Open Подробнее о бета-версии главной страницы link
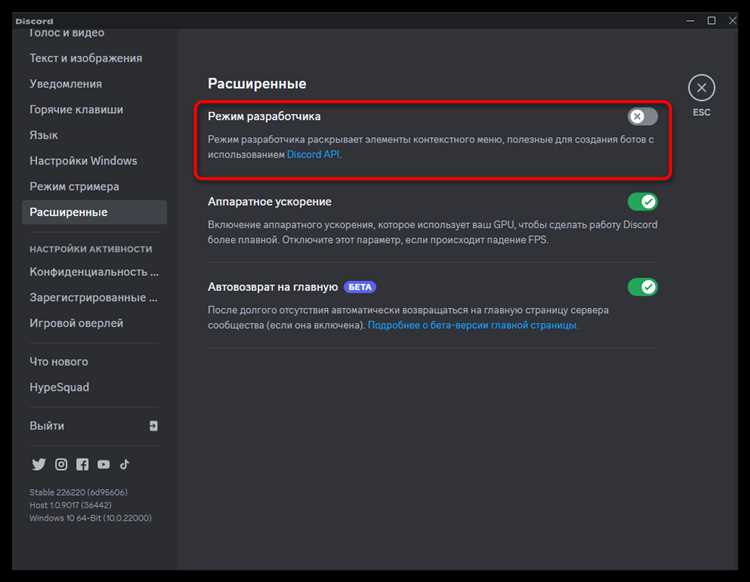 coord(472,325)
